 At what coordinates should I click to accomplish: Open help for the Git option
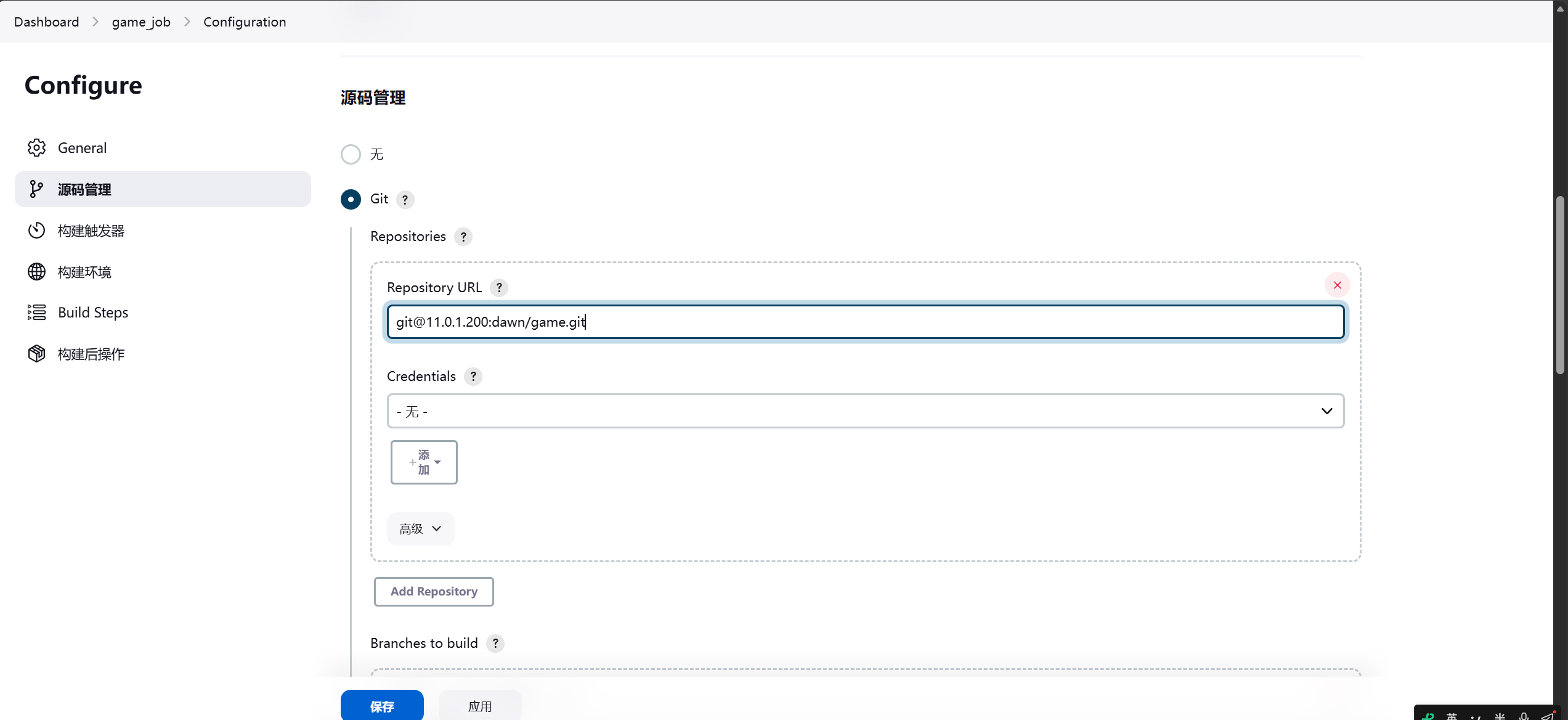tap(405, 200)
